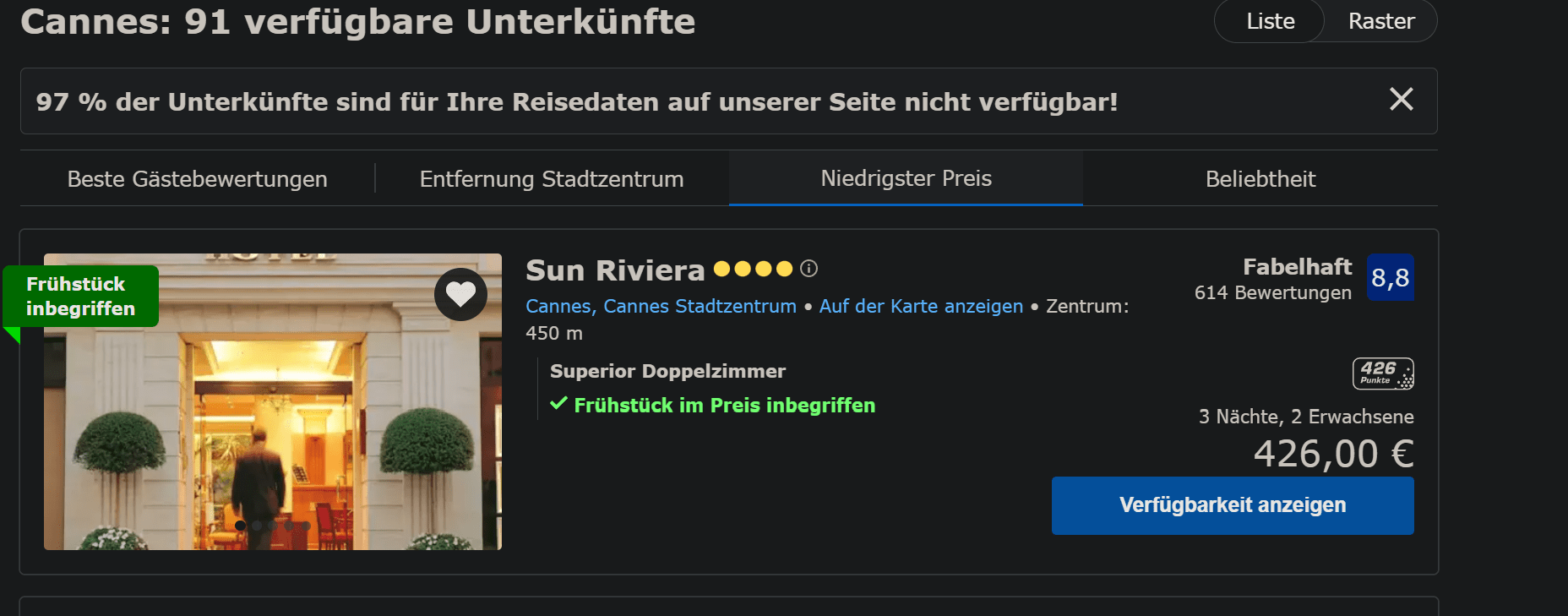The image size is (1568, 616).
Task: Sort results by Beliebtheit
Action: point(1260,179)
